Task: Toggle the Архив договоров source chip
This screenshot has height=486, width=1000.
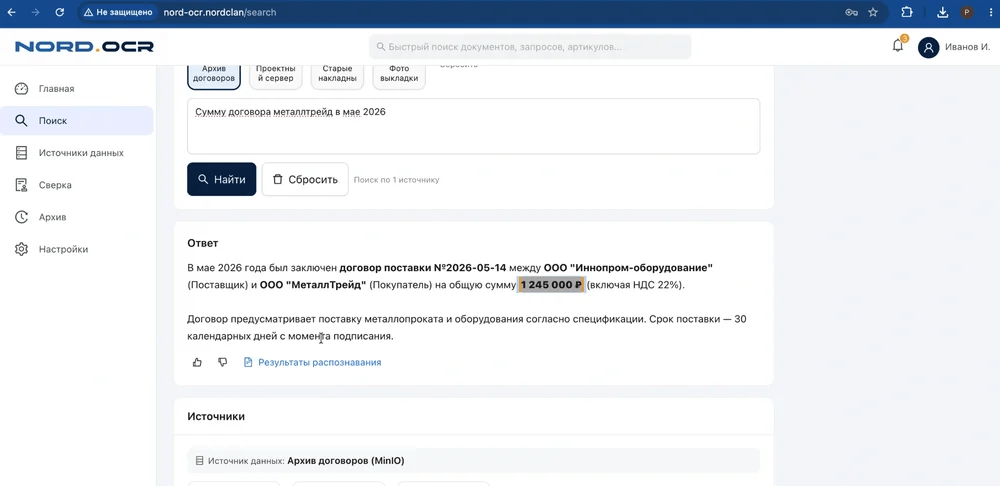Action: (x=214, y=75)
